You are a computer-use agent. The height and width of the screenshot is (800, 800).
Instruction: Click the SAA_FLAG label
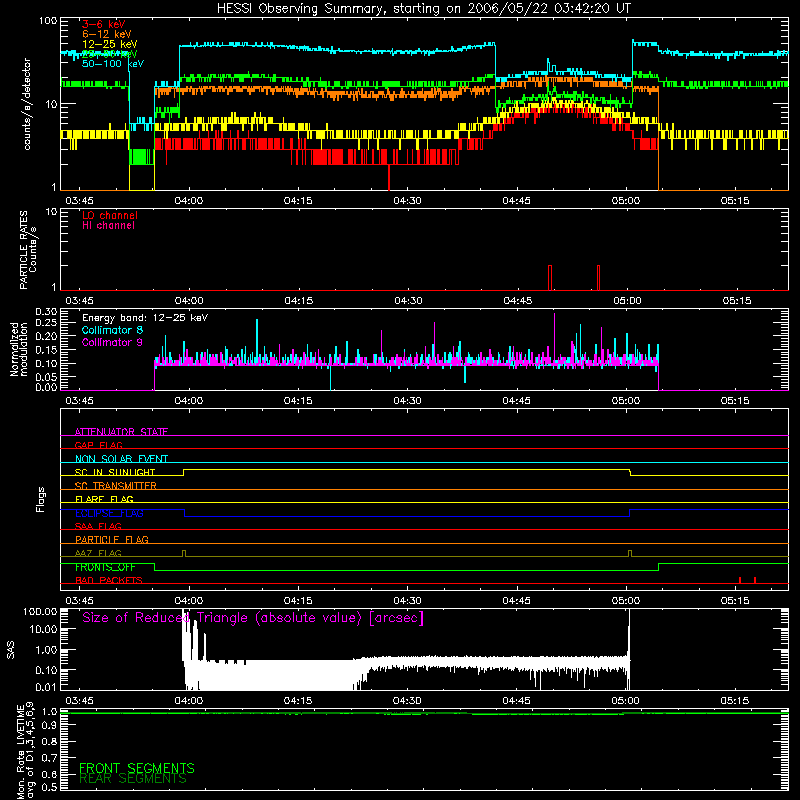coord(98,526)
